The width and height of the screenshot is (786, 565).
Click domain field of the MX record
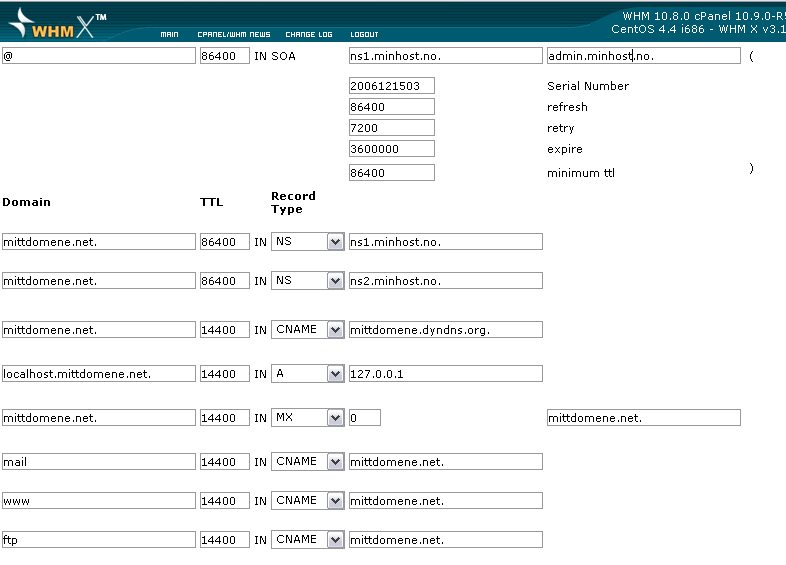(x=99, y=418)
